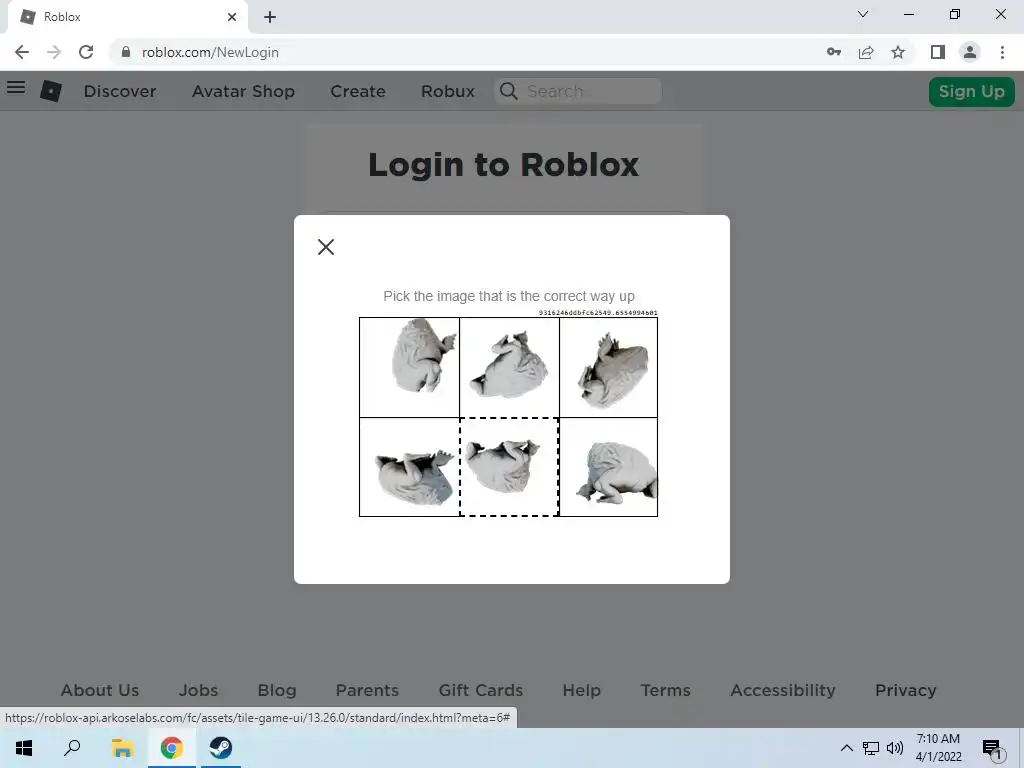Open the volume tray icon
The width and height of the screenshot is (1024, 768).
tap(895, 748)
